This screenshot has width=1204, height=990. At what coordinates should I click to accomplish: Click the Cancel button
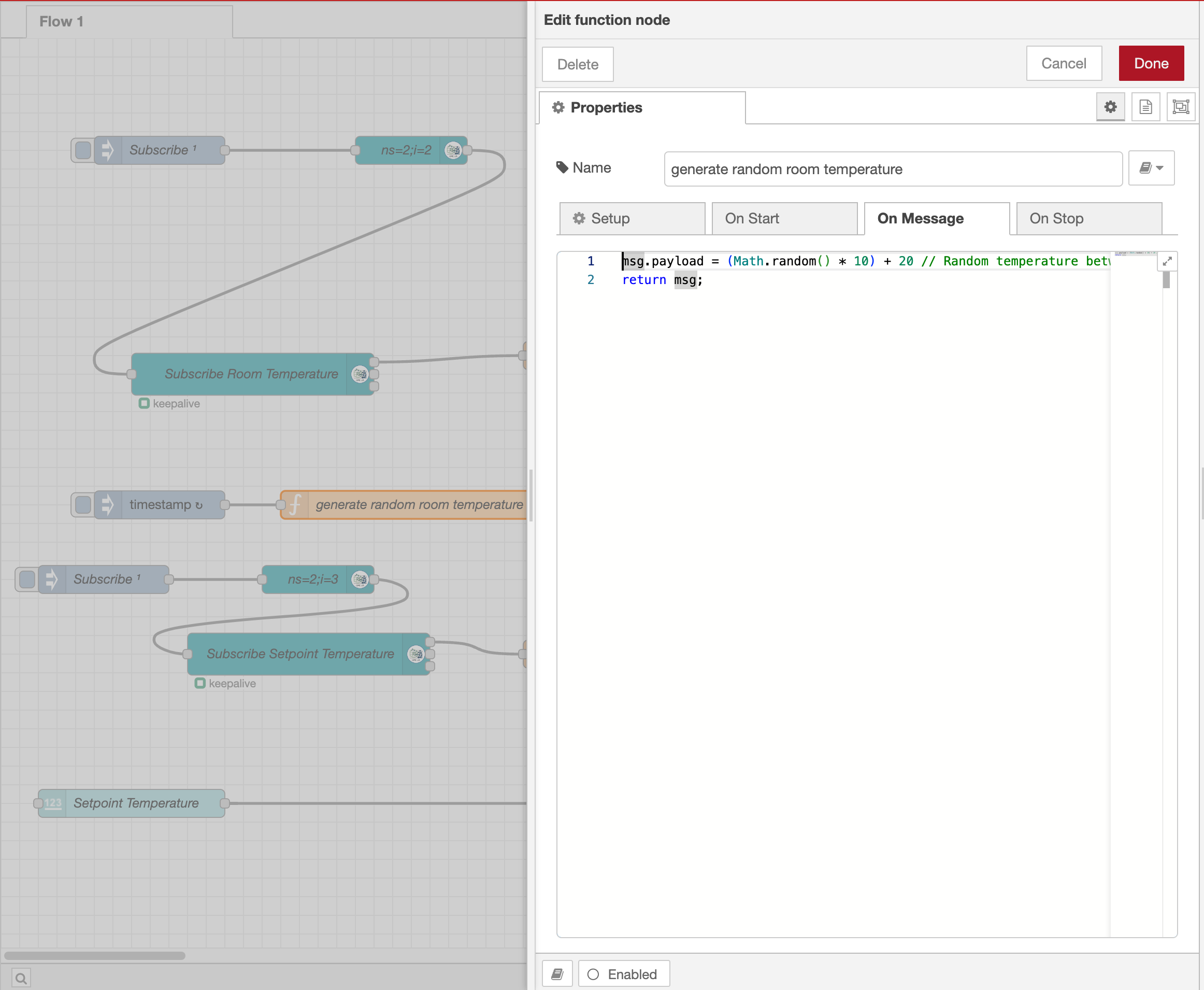1063,63
